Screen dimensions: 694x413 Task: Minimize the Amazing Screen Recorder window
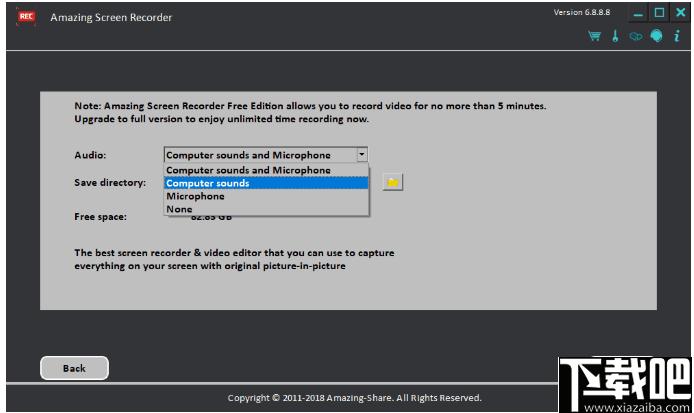(x=638, y=13)
